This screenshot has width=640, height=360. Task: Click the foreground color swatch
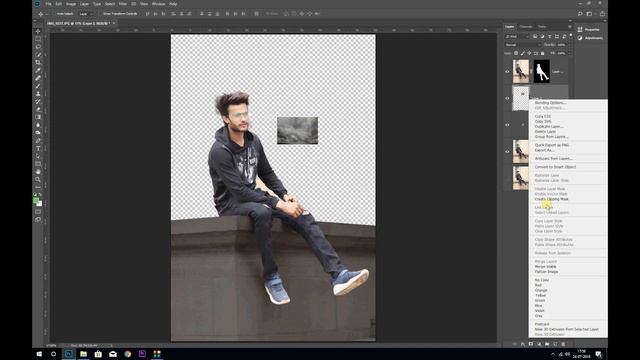point(36,200)
